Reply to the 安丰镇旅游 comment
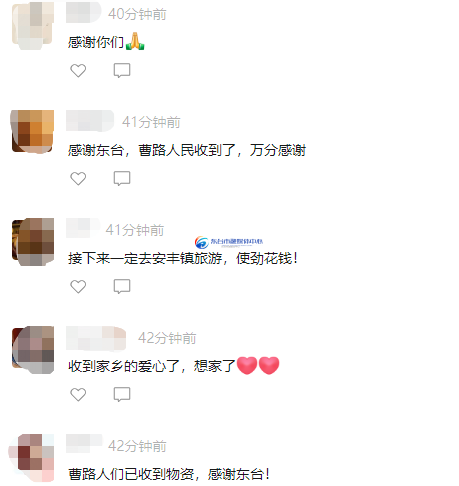Viewport: 459px width, 486px height. click(x=122, y=286)
